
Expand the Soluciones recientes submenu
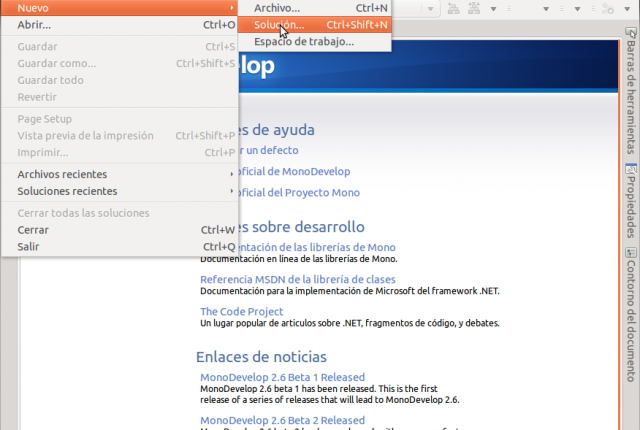119,191
